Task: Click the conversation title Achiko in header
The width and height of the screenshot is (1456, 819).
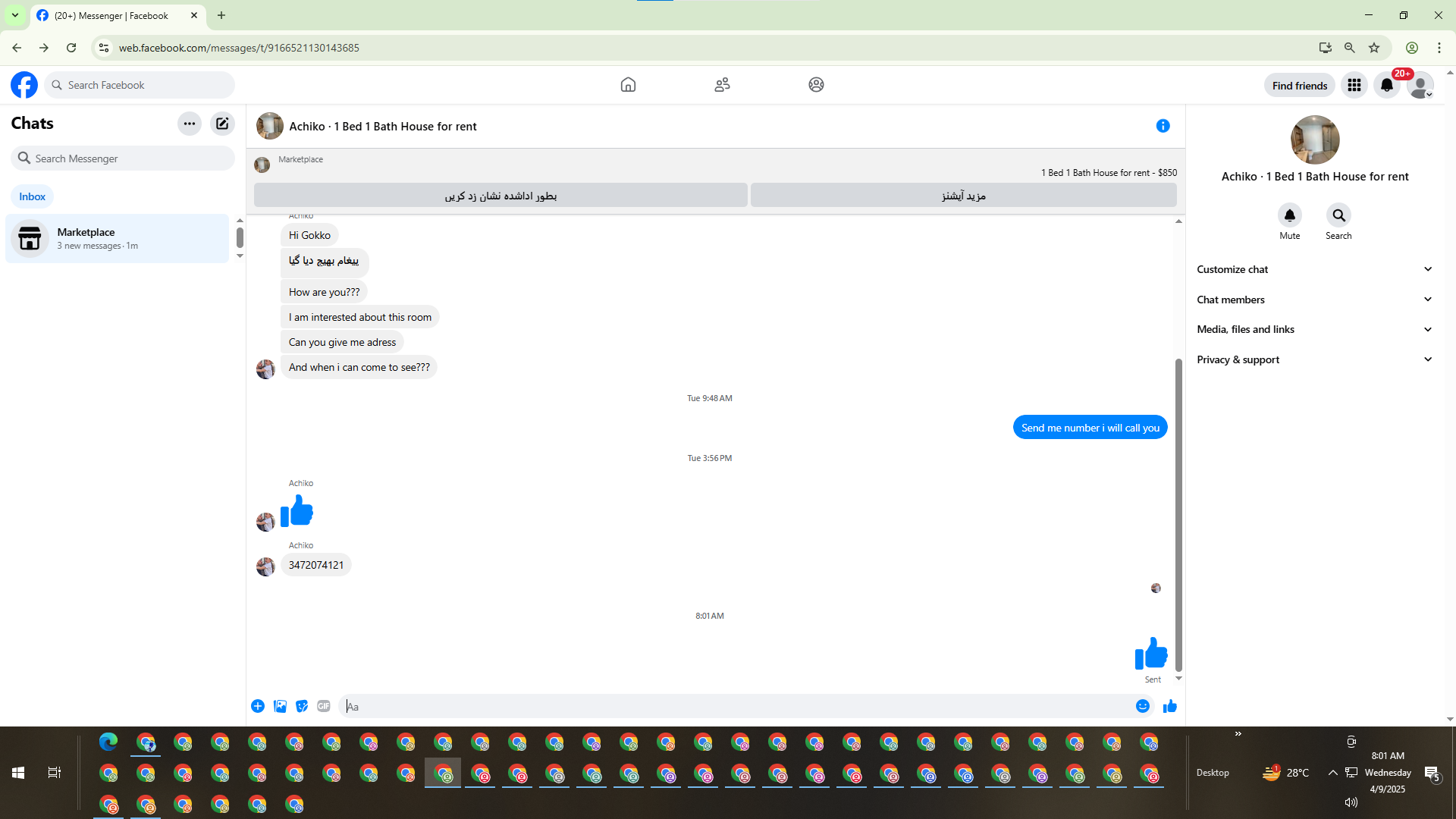Action: point(383,127)
